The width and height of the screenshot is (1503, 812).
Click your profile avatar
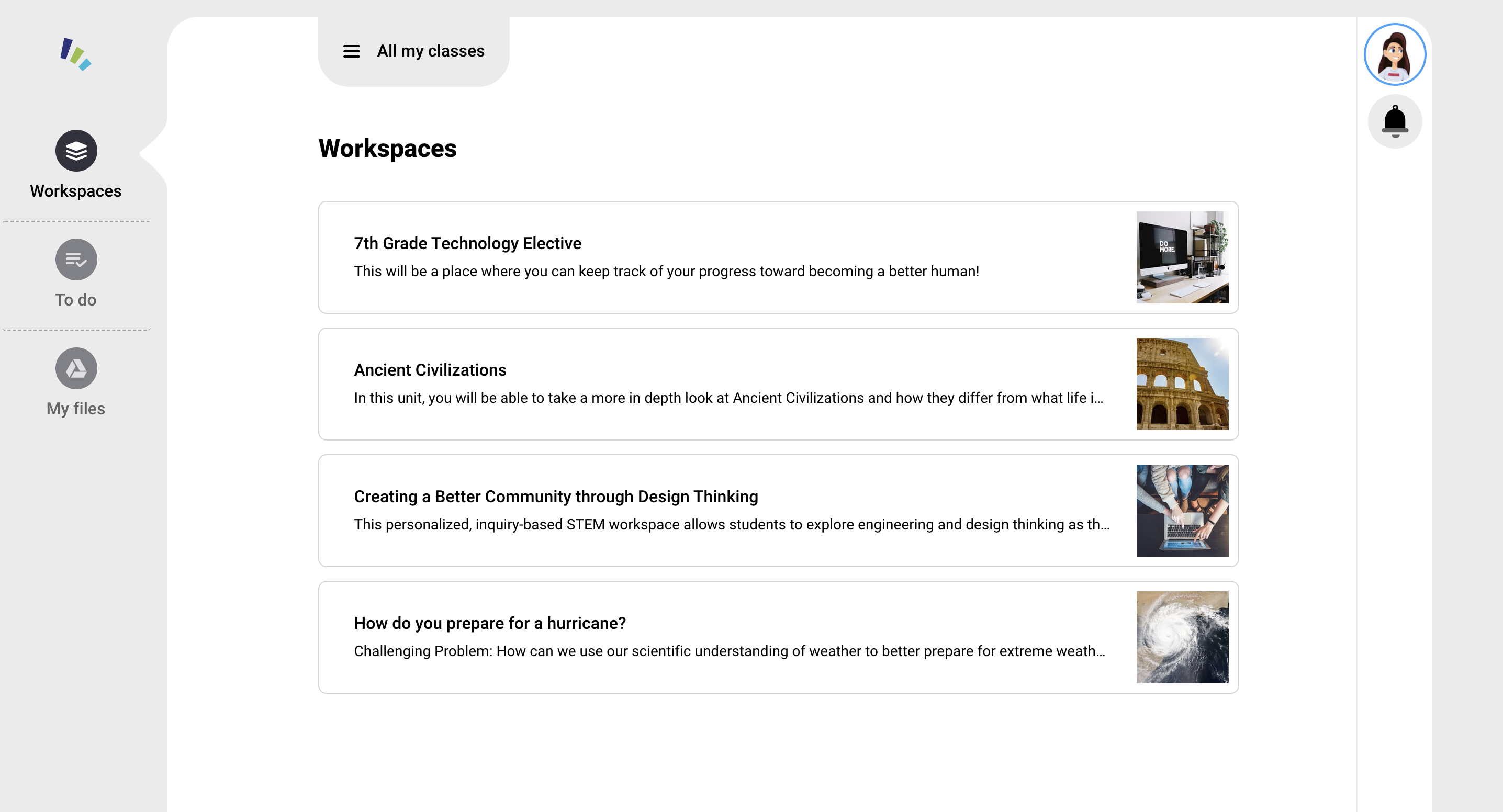pos(1395,54)
